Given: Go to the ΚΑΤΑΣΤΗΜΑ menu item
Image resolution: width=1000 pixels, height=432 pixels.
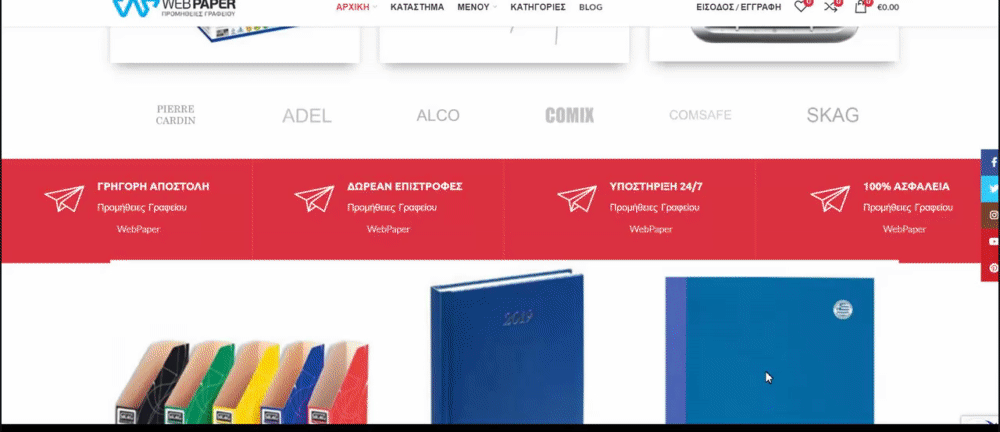Looking at the screenshot, I should [x=417, y=7].
